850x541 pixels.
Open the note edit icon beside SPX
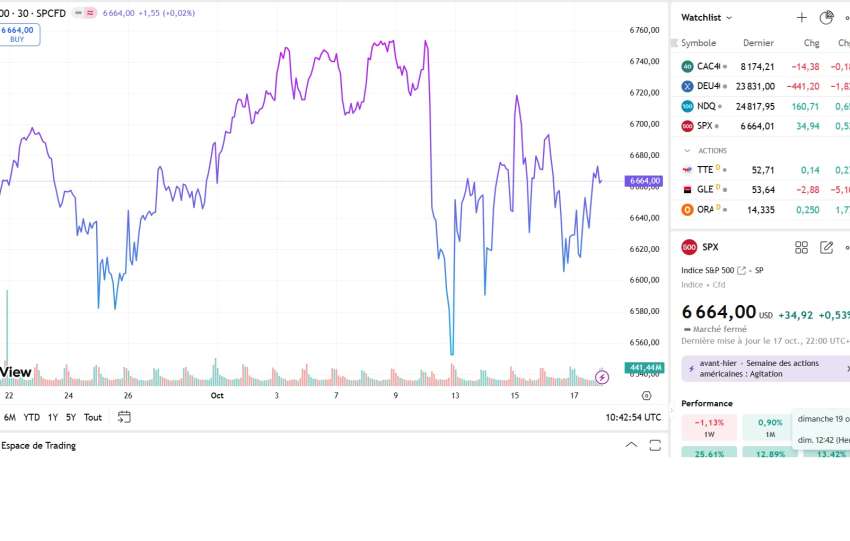point(826,247)
